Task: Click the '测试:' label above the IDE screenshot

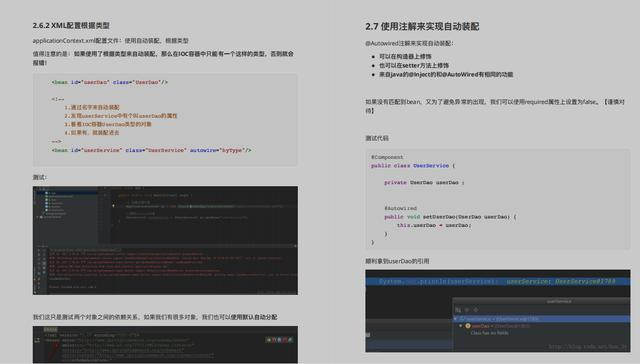Action: [40, 177]
